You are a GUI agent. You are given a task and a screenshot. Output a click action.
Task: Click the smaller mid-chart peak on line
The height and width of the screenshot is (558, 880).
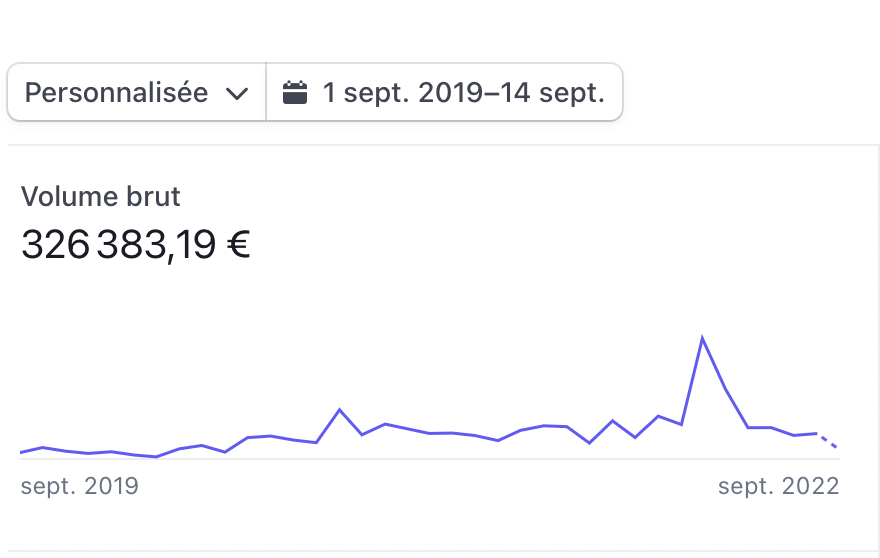340,410
